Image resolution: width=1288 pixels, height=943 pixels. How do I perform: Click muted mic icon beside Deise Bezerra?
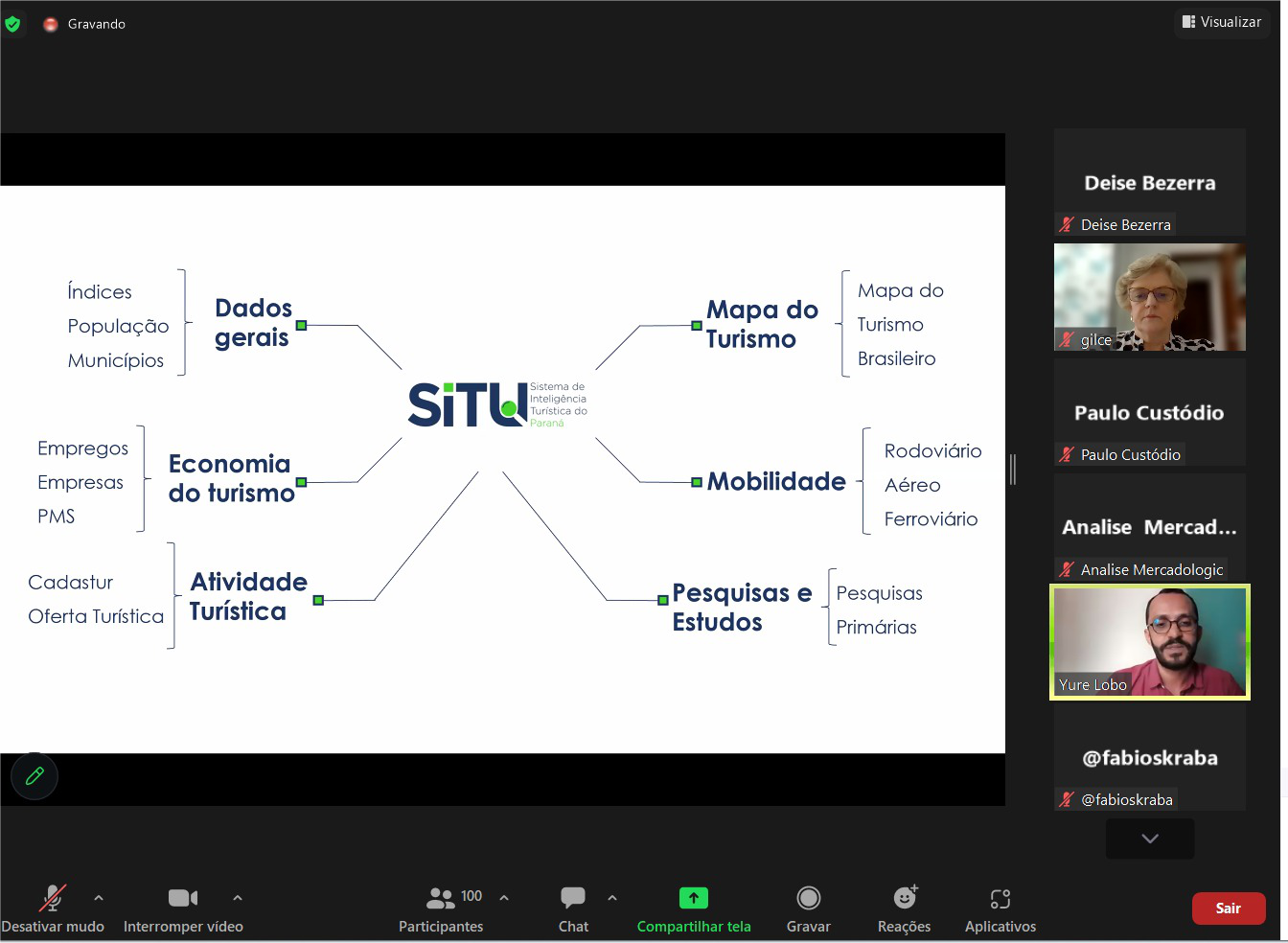1067,224
